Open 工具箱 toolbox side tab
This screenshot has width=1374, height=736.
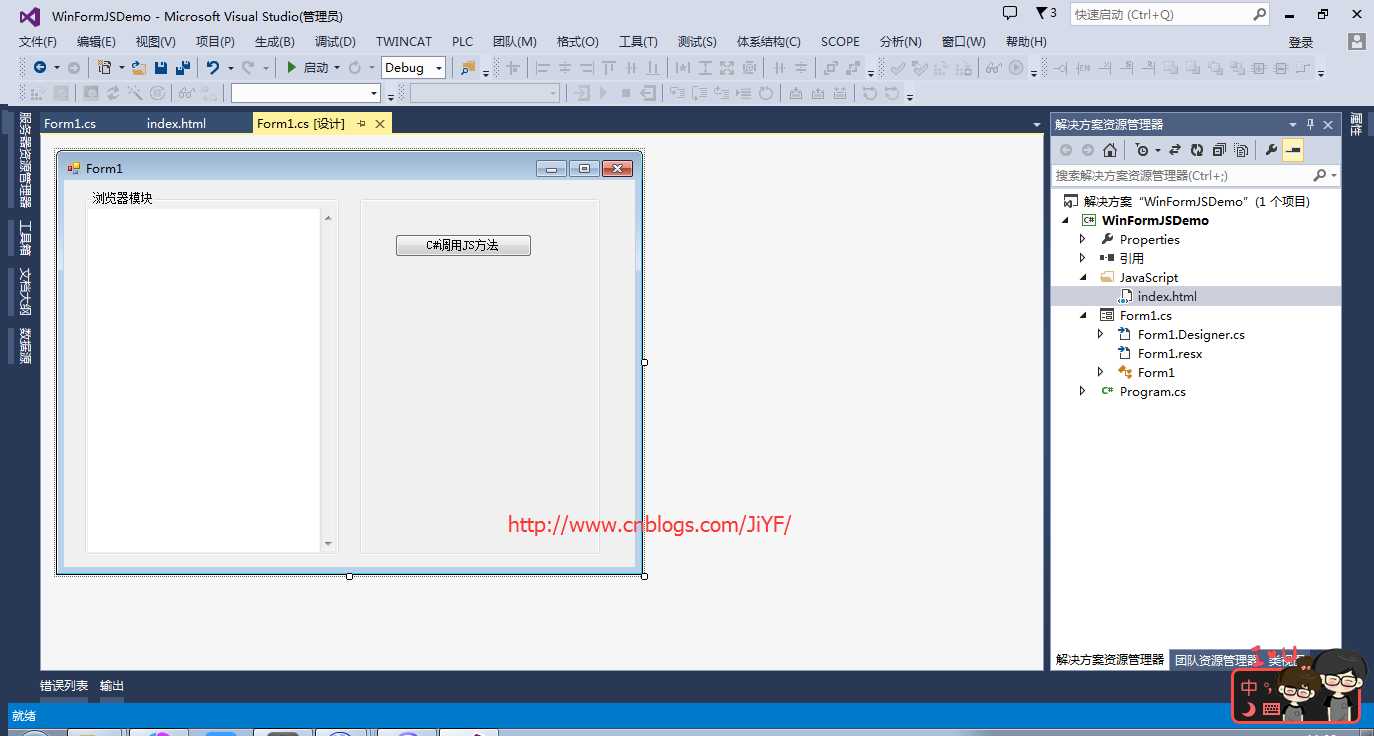(25, 238)
